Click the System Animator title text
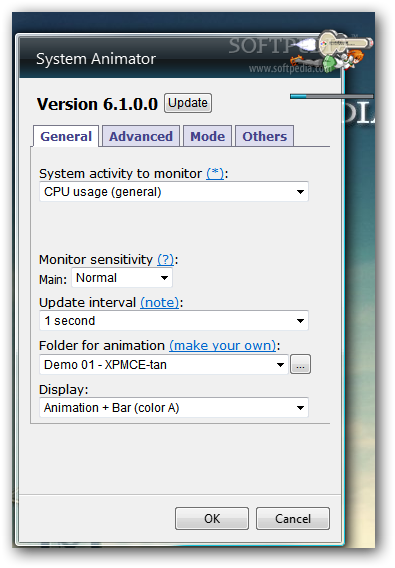The image size is (395, 568). tap(96, 59)
